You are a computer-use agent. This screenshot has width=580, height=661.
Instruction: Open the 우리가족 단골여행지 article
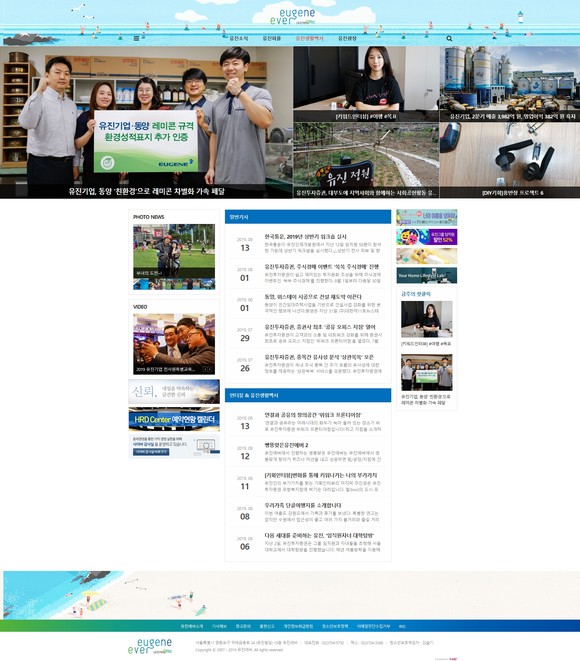tap(303, 505)
